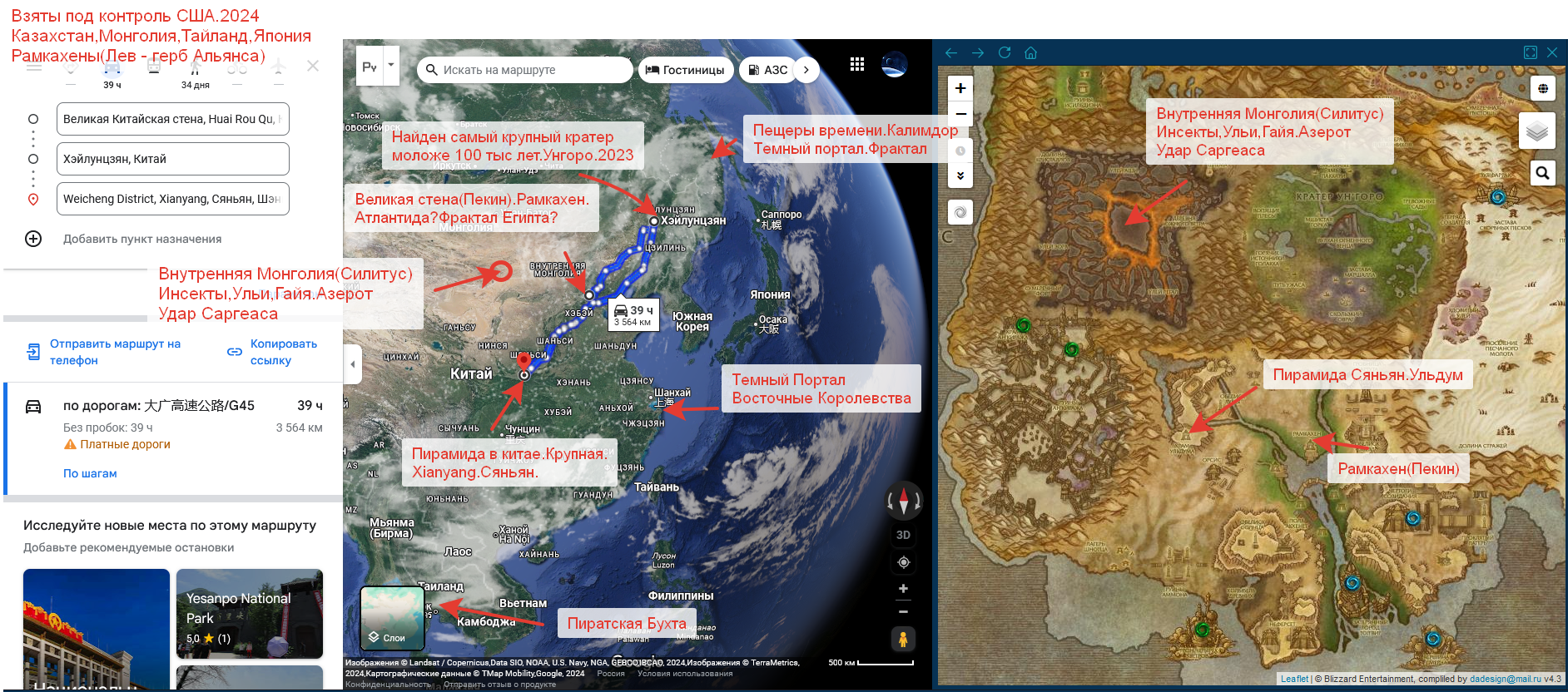This screenshot has width=1568, height=692.
Task: Click the compass north indicator
Action: 904,501
